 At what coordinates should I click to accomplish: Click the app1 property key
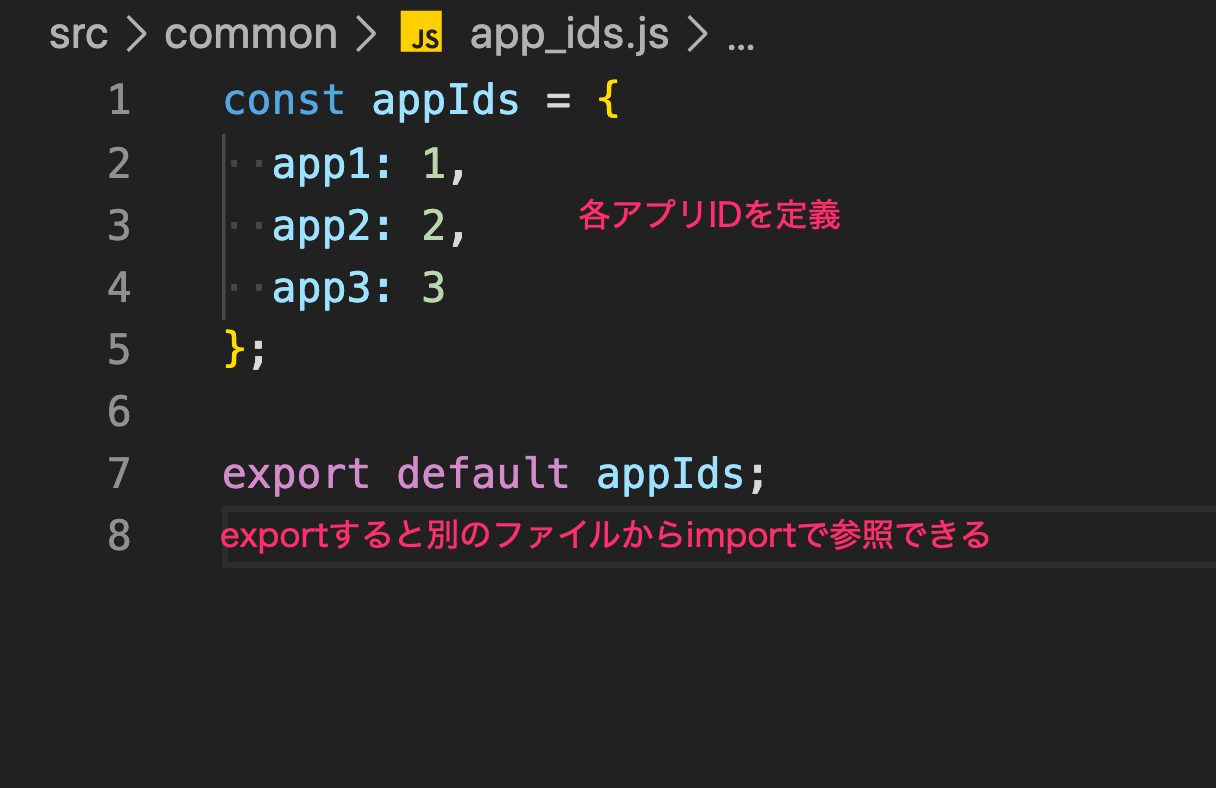[321, 164]
